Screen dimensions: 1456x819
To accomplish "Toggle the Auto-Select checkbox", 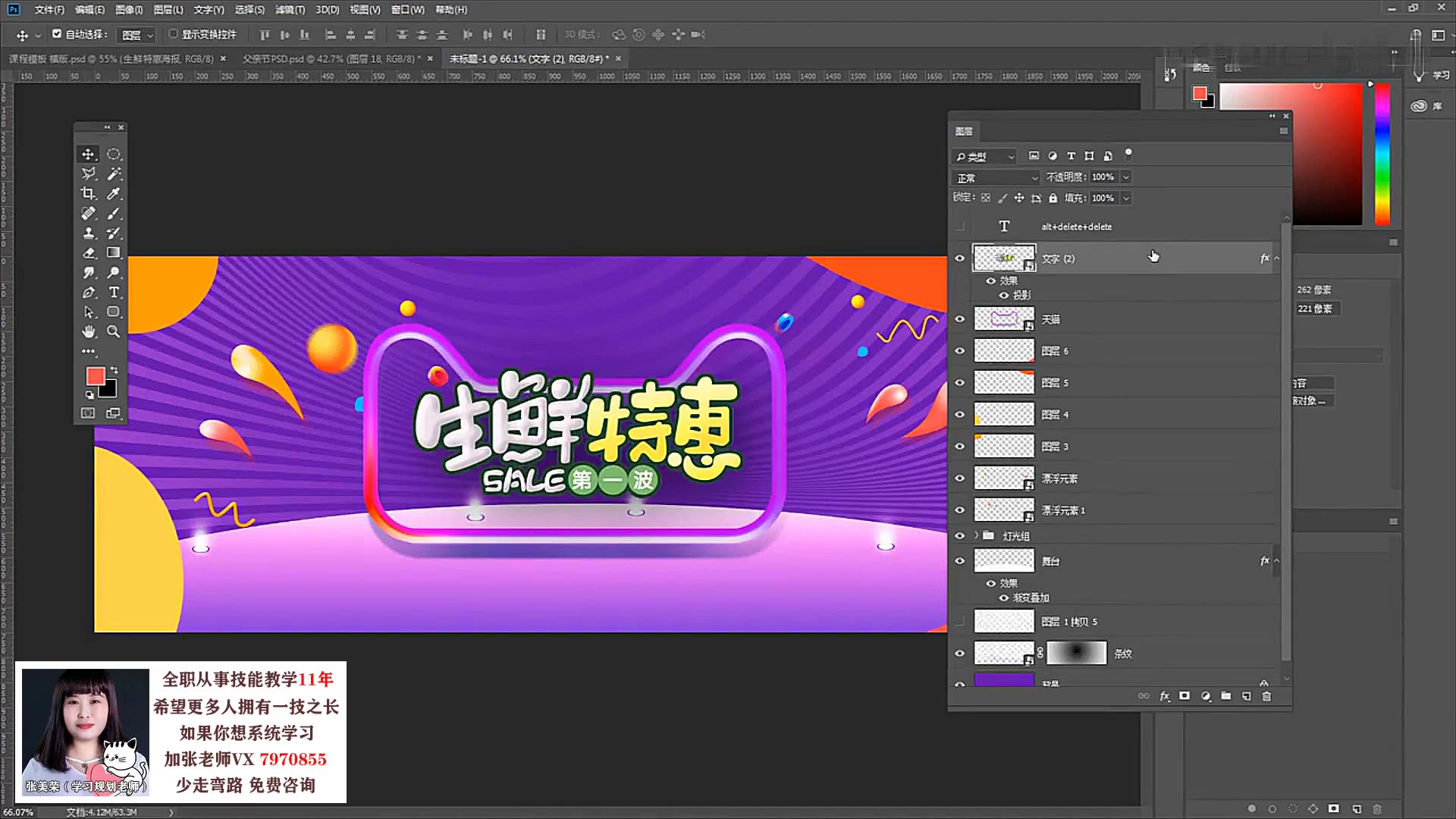I will (x=57, y=34).
